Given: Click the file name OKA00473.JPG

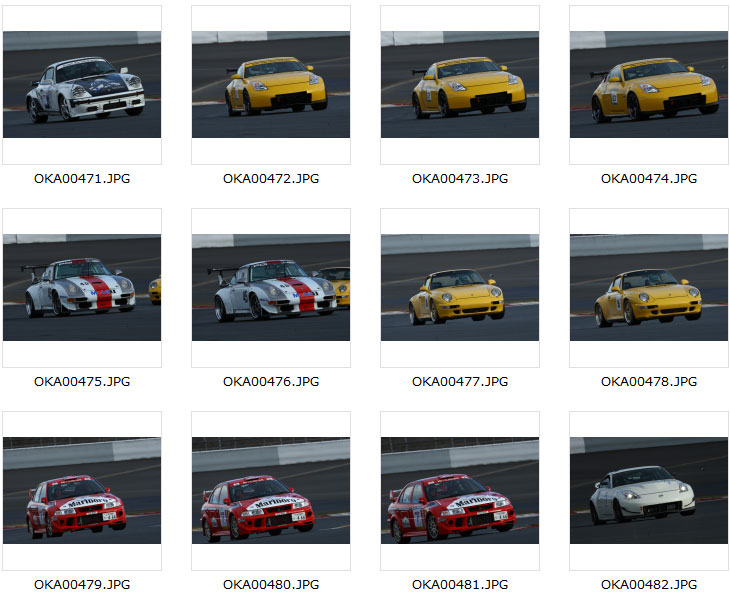Looking at the screenshot, I should (460, 179).
